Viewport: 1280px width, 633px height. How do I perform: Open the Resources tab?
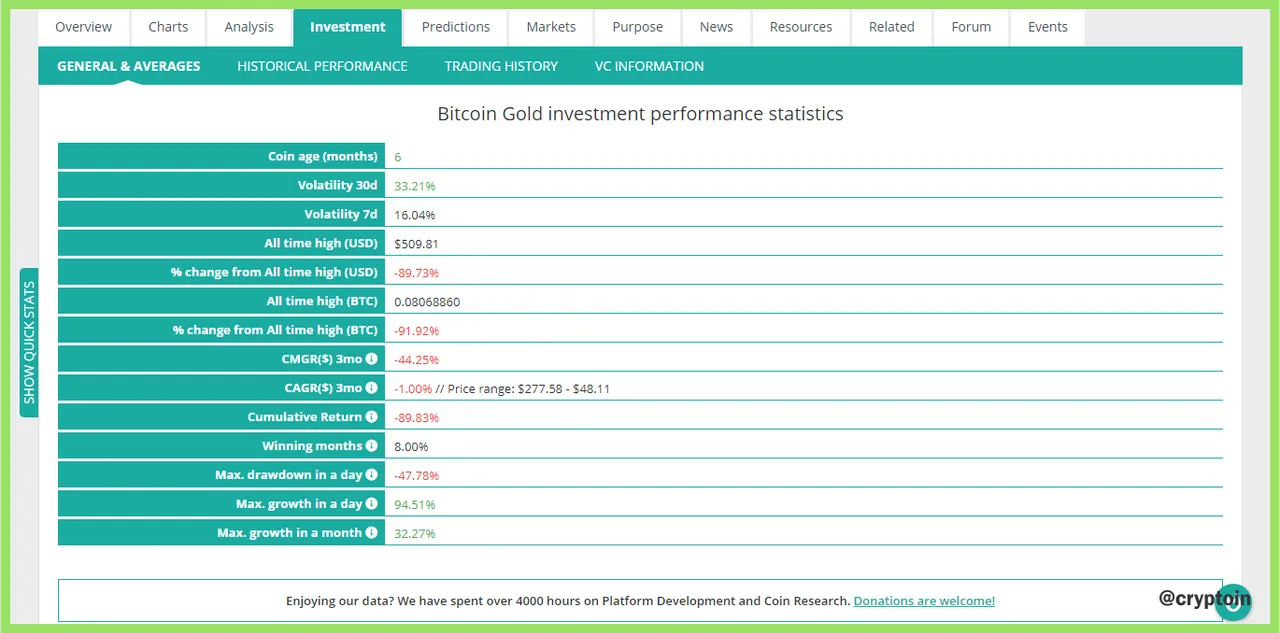click(801, 27)
